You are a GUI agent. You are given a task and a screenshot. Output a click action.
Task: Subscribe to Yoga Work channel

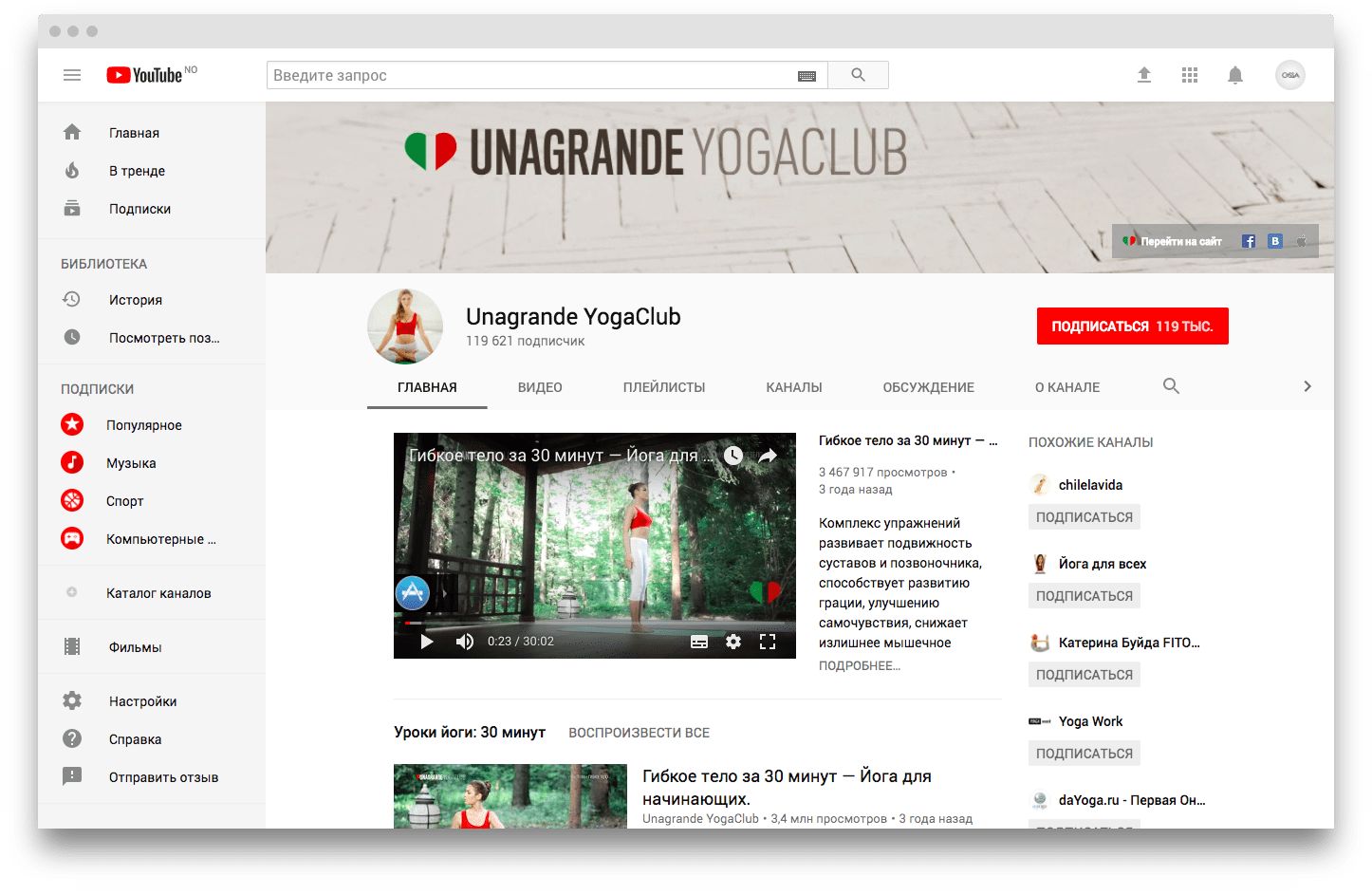pyautogui.click(x=1085, y=754)
